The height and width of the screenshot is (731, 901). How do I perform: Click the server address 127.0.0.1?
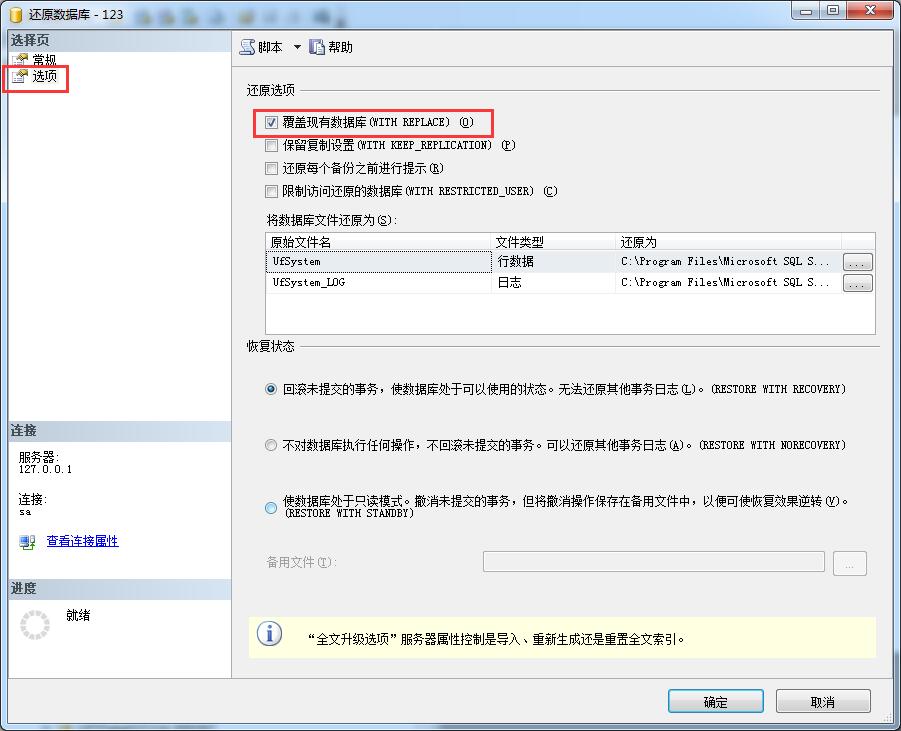(45, 470)
